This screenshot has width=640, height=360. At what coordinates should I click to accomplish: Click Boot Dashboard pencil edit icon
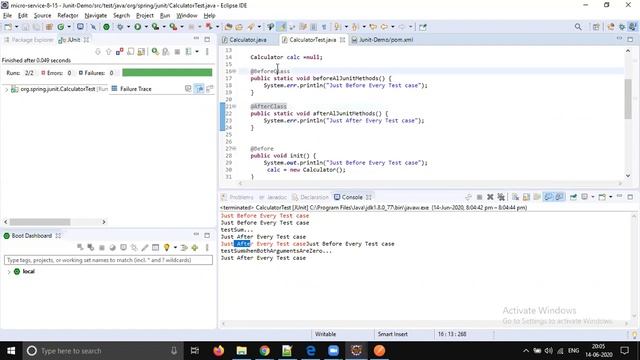144,247
